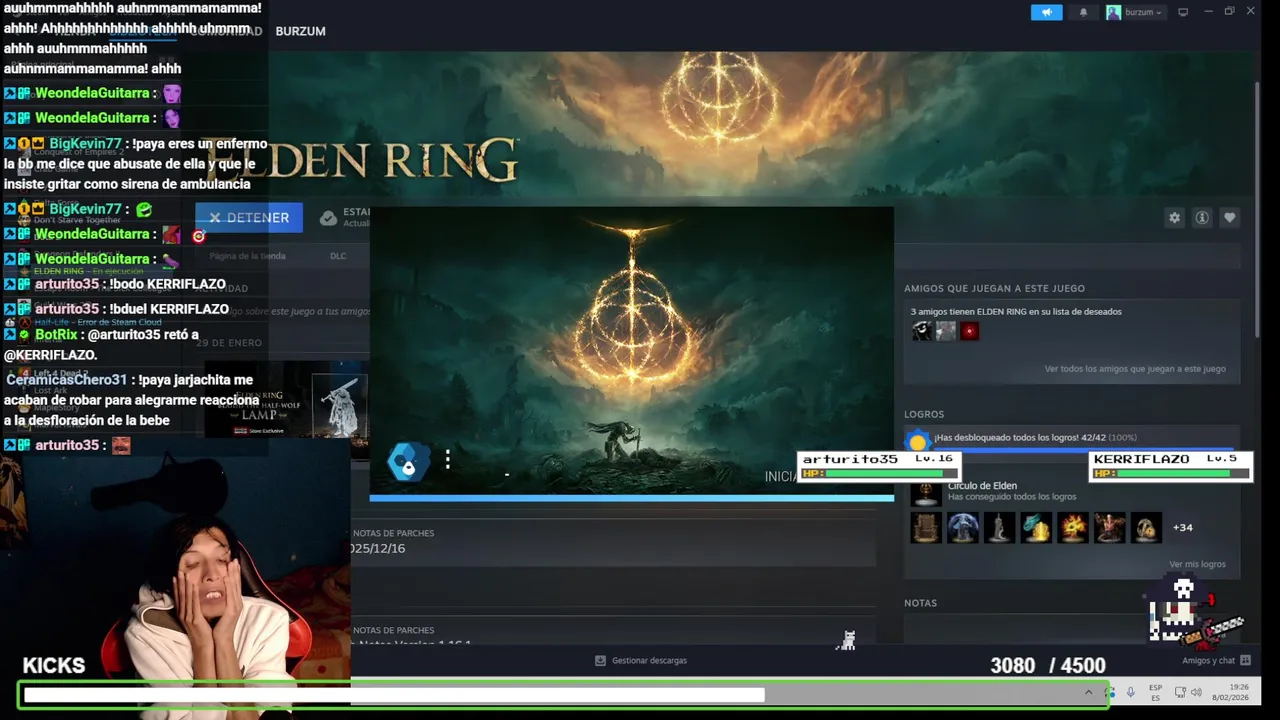Screen dimensions: 1280x720
Task: Click the NOTAS section heading
Action: click(x=920, y=603)
